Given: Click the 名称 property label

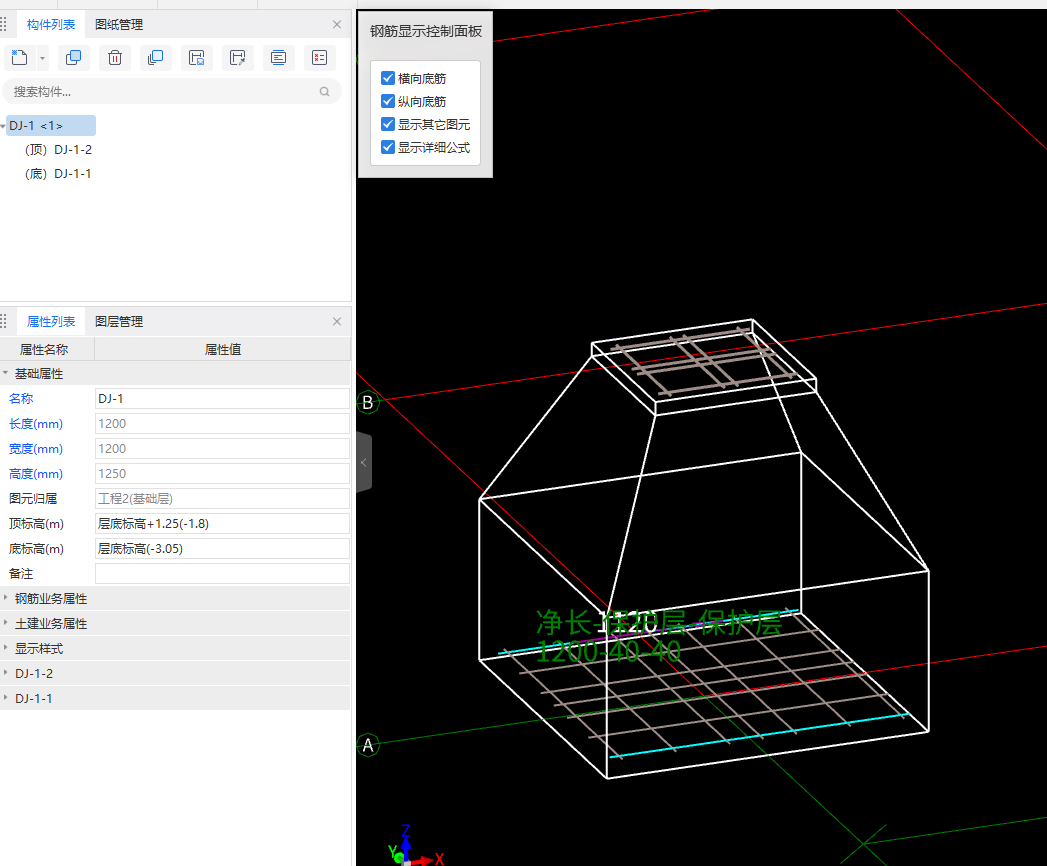Looking at the screenshot, I should point(21,399).
